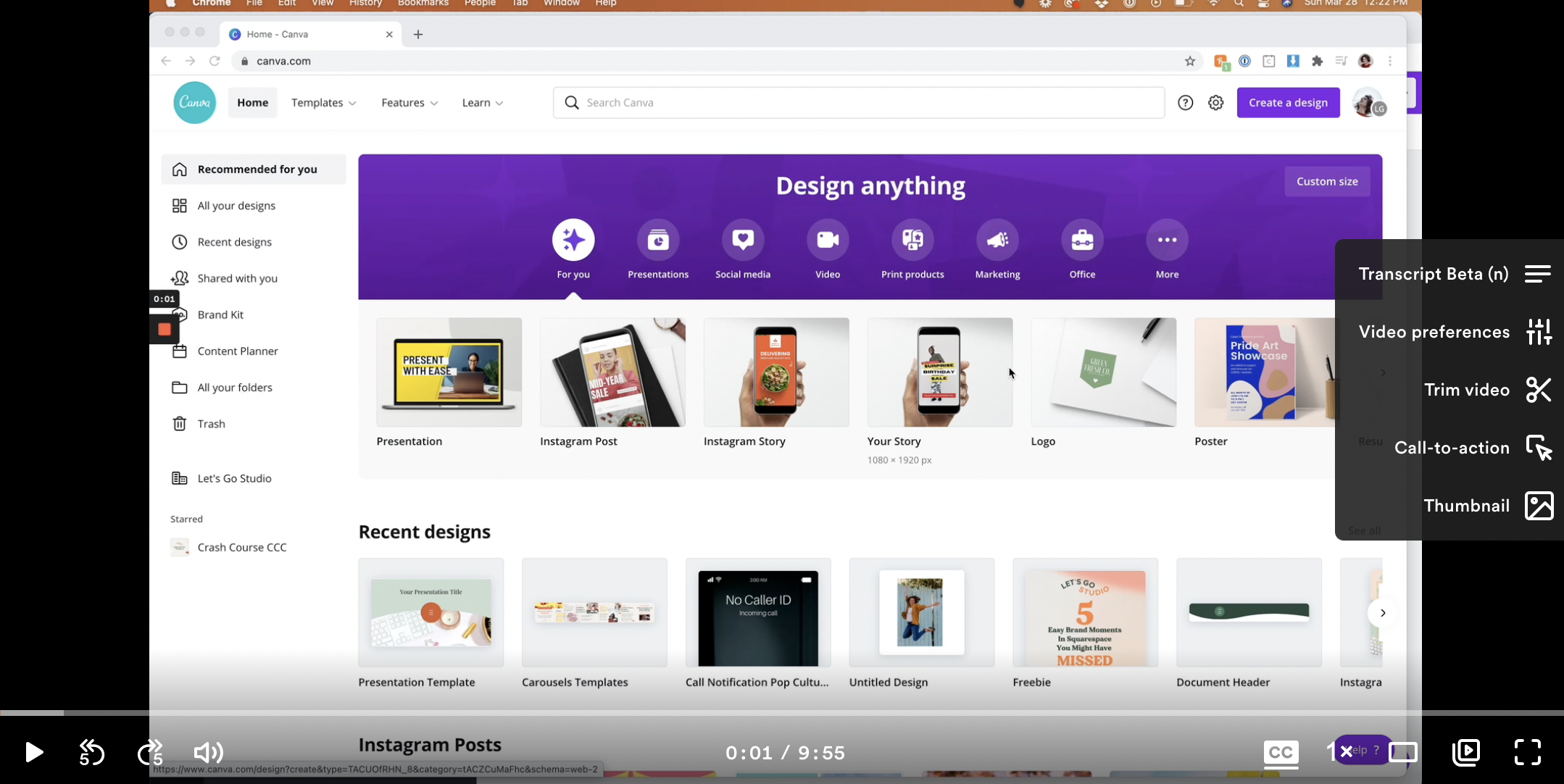Expand the Features dropdown menu
1564x784 pixels.
pos(409,103)
